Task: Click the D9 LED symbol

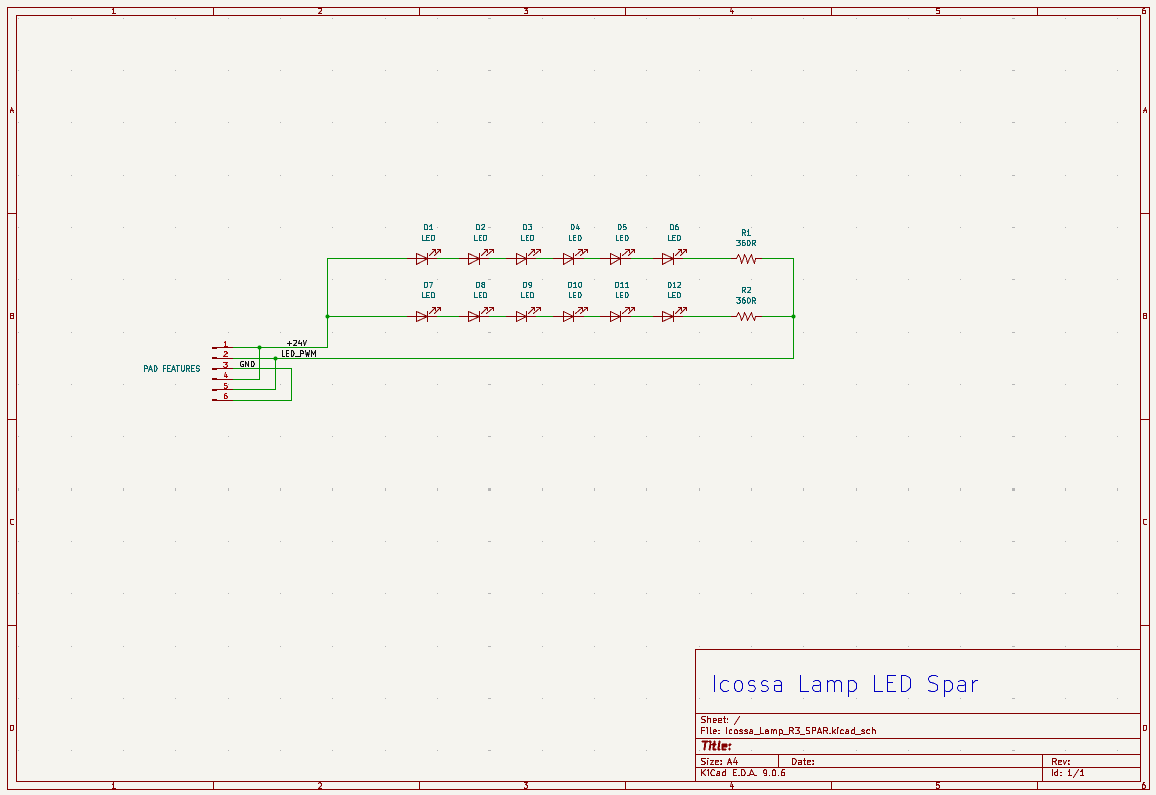Action: (x=522, y=316)
